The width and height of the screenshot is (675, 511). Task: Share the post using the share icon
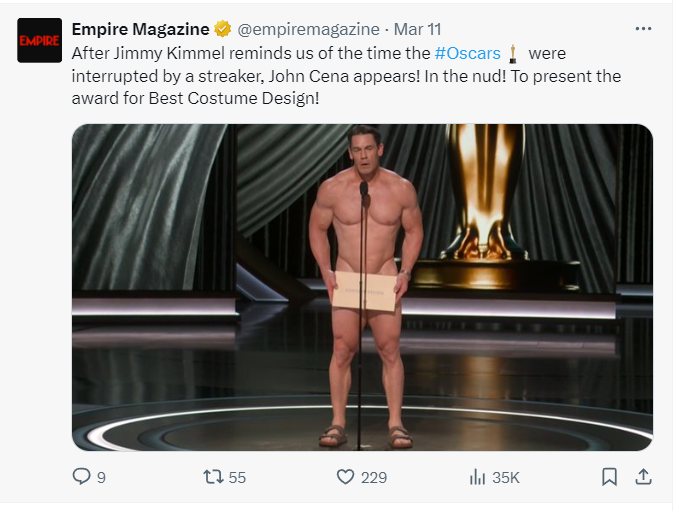[x=644, y=477]
